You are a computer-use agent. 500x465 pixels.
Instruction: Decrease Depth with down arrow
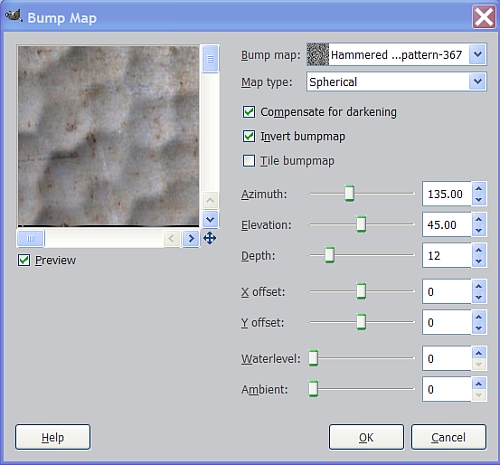pyautogui.click(x=479, y=261)
